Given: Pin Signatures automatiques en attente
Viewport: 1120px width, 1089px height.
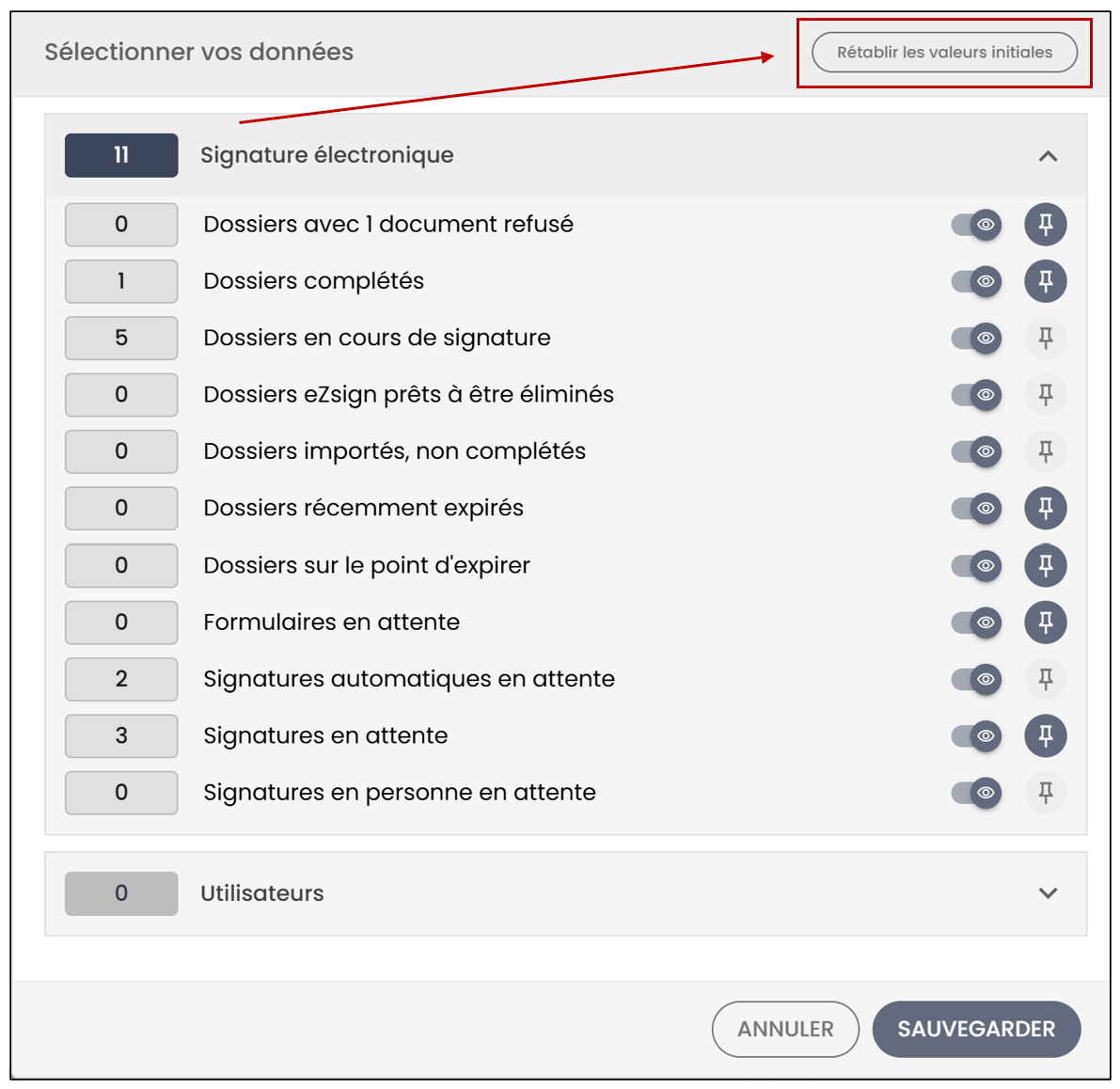Looking at the screenshot, I should coord(1045,678).
